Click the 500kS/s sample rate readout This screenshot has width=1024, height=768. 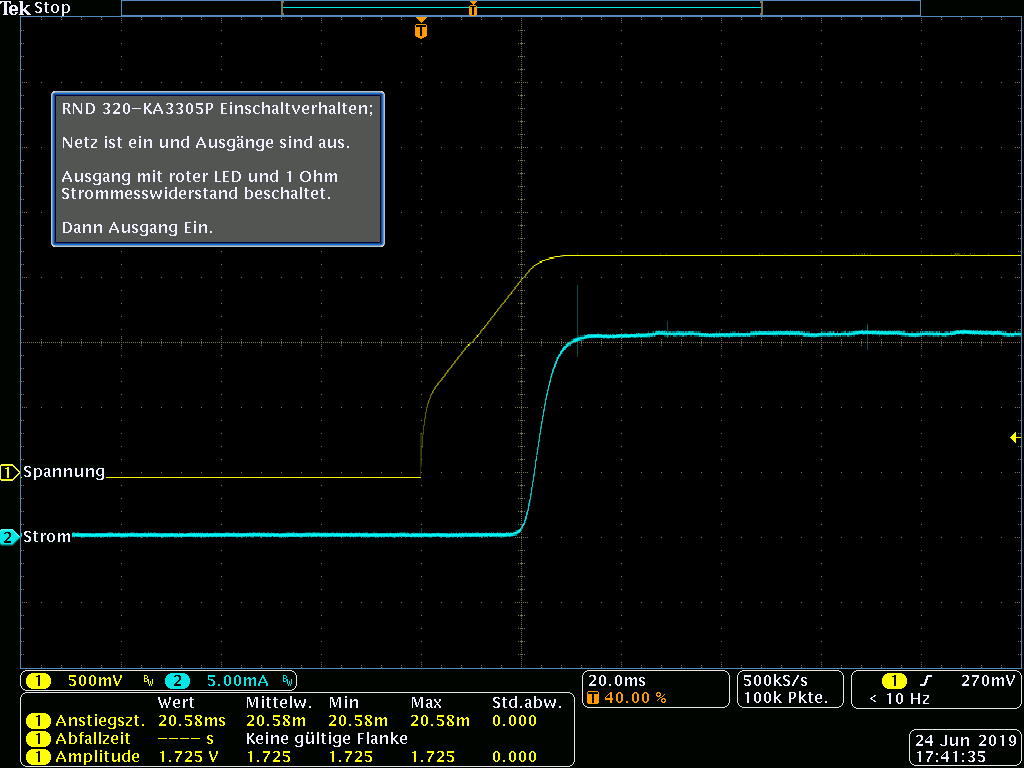(x=776, y=681)
